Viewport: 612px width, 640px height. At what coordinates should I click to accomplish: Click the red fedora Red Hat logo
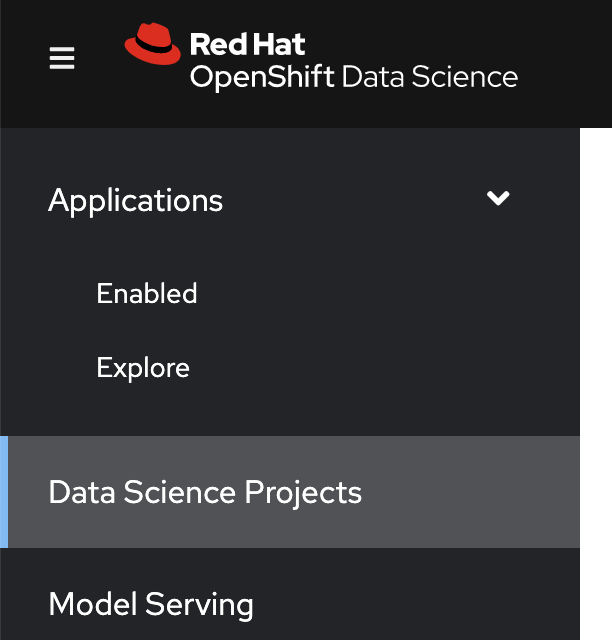(153, 47)
